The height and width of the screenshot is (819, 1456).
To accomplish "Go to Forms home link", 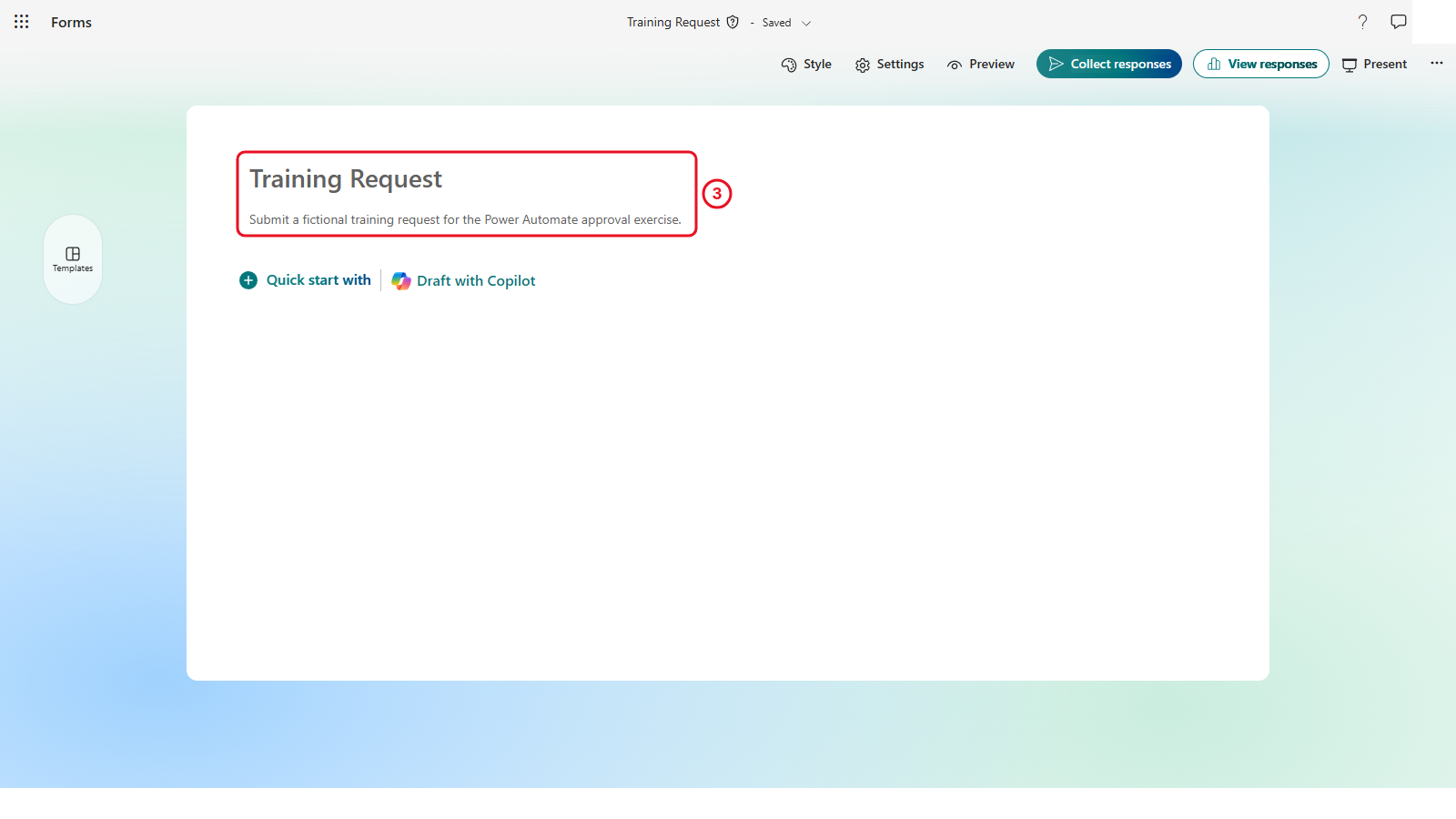I will [71, 23].
